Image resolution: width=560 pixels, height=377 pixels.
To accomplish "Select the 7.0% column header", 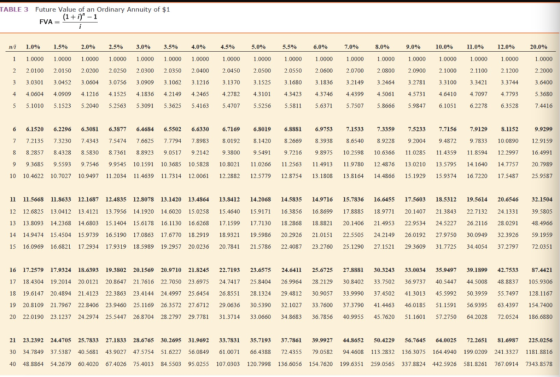I will click(351, 47).
